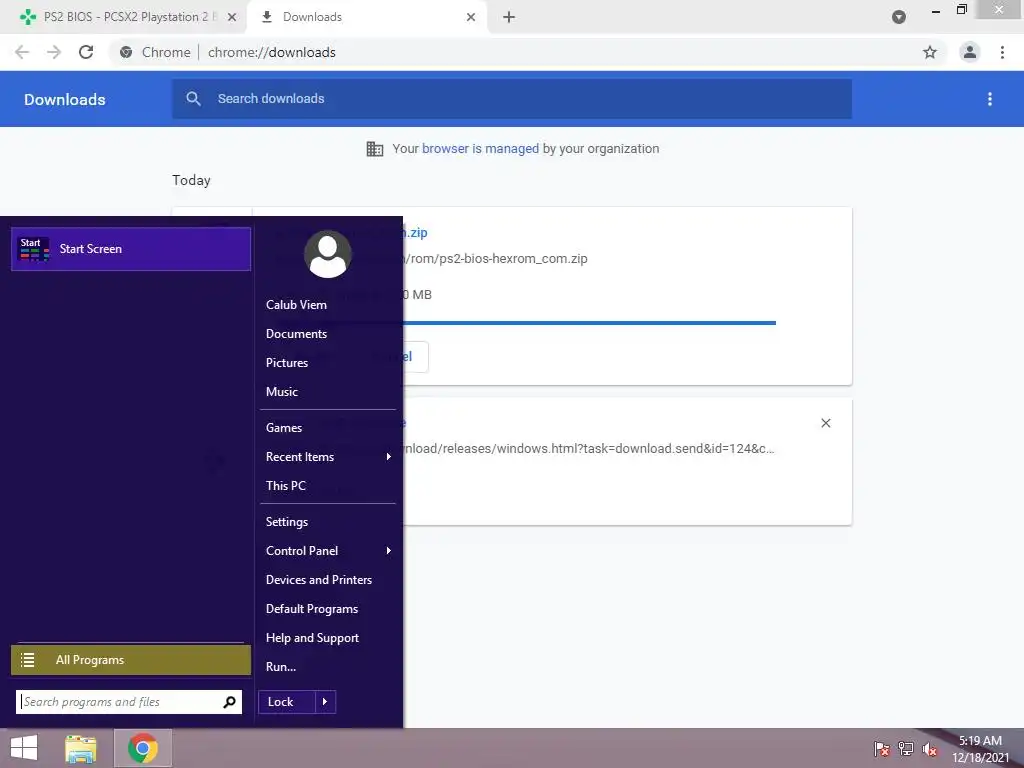
Task: Open a new tab with the plus button
Action: click(509, 17)
